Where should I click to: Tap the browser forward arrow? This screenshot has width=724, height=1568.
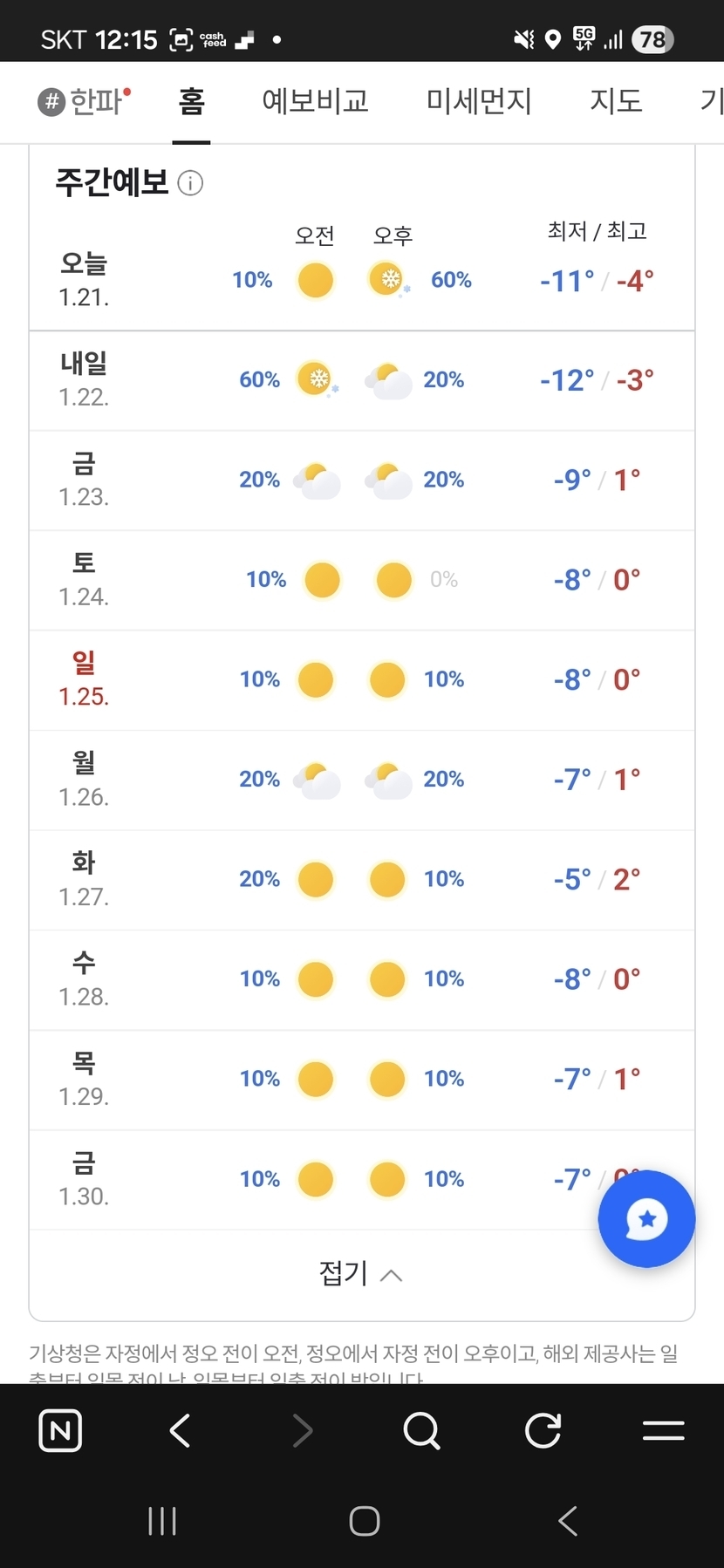click(x=302, y=1430)
